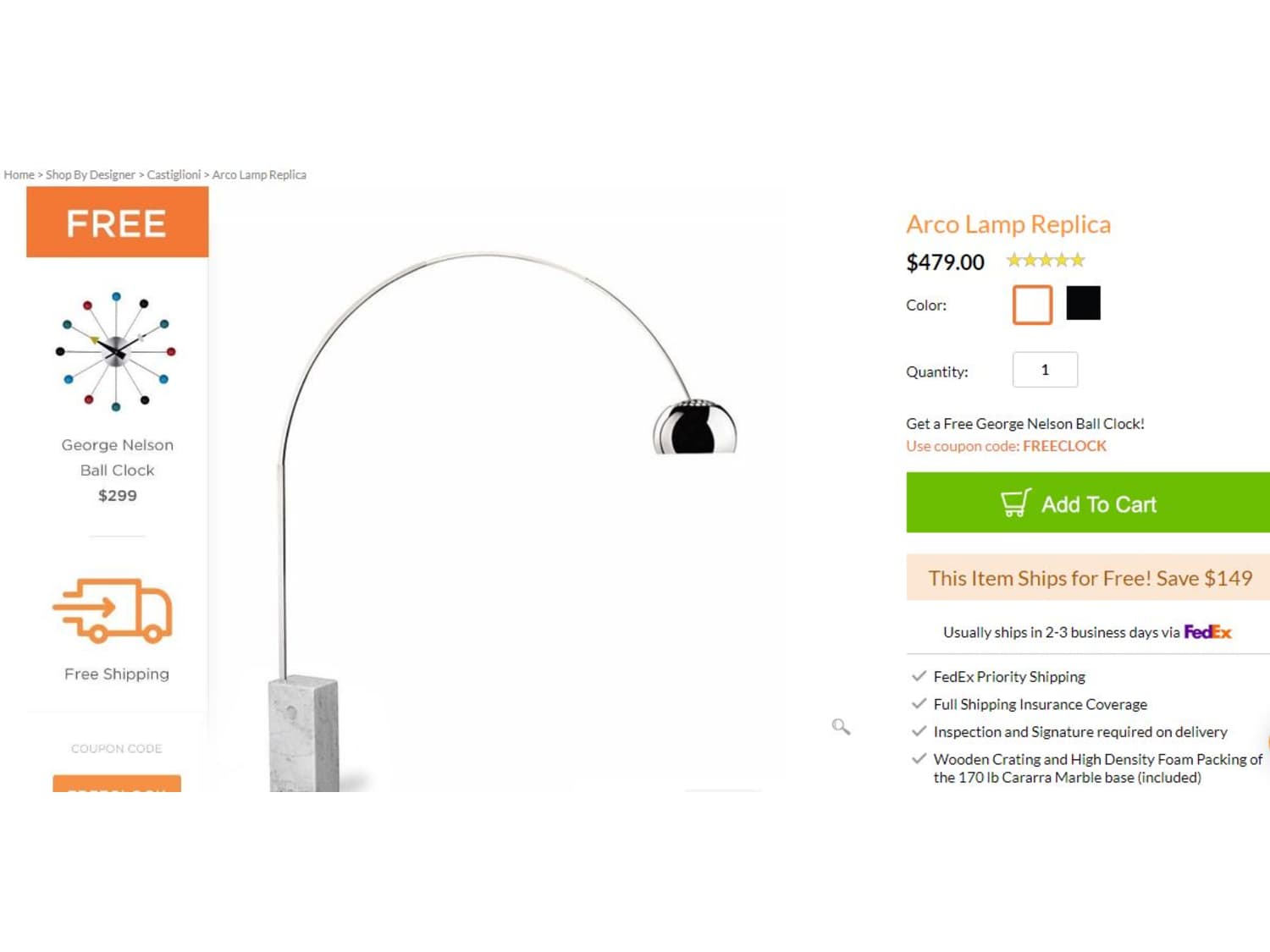This screenshot has width=1270, height=952.
Task: Select the black color swatch
Action: pos(1083,303)
